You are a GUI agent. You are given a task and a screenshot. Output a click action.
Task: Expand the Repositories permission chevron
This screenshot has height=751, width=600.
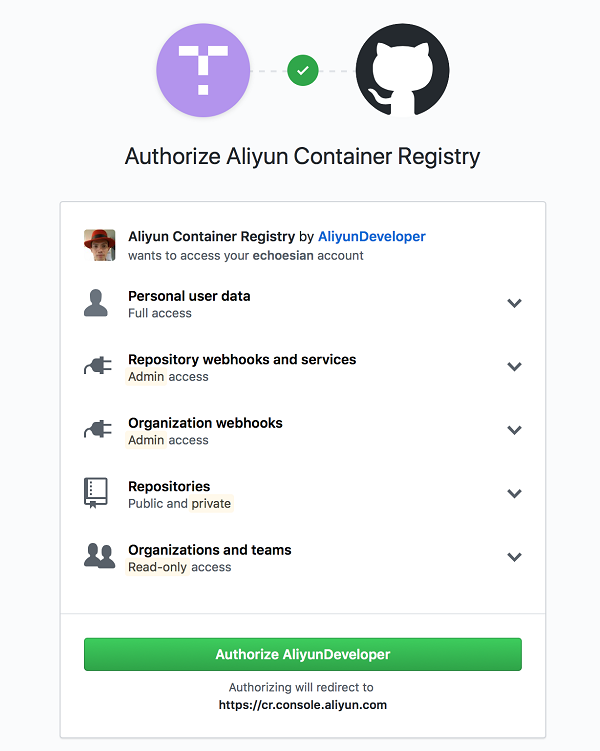(514, 494)
